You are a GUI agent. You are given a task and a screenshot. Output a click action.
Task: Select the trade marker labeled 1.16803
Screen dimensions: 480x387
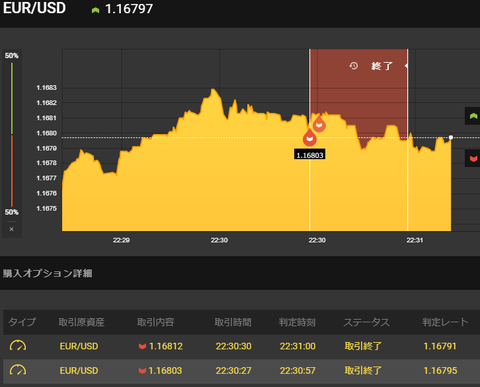coord(310,138)
